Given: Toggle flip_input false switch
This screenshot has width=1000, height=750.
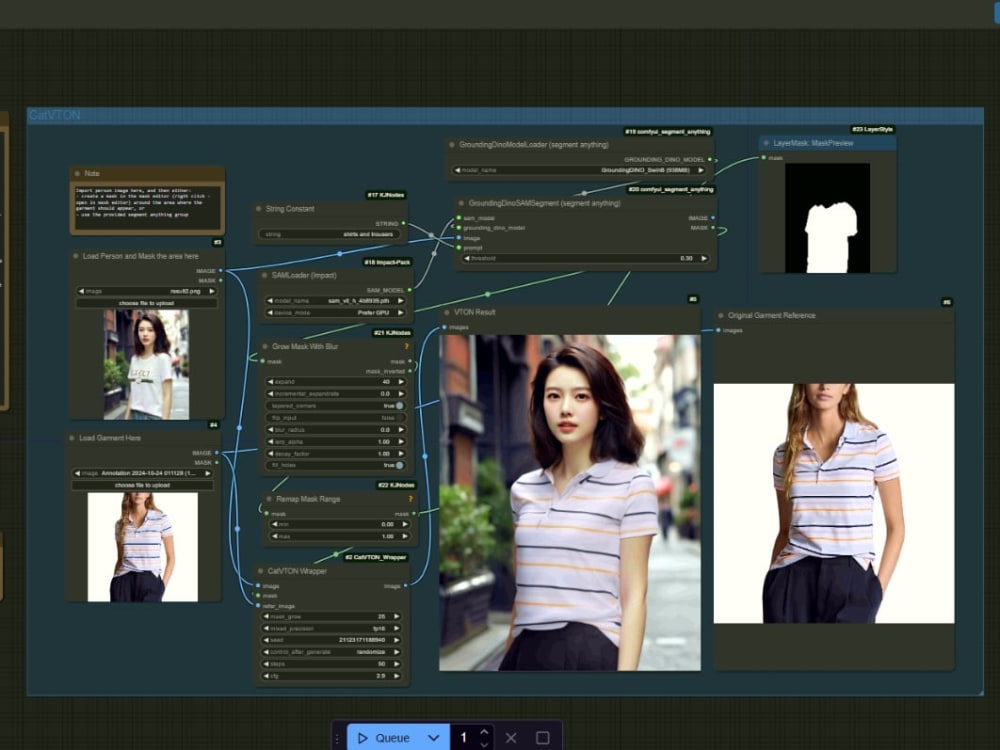Looking at the screenshot, I should 399,418.
